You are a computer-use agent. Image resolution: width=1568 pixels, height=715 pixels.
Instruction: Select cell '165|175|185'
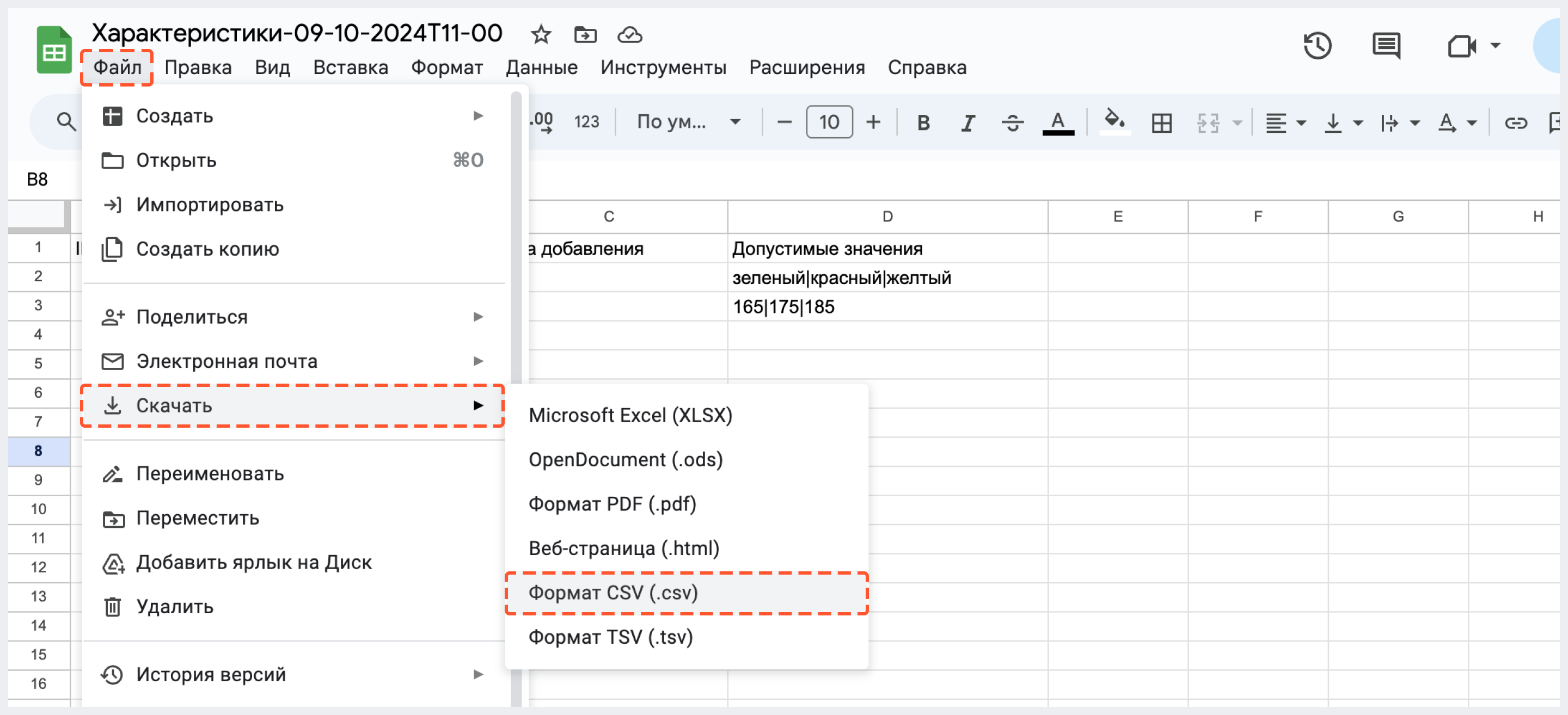point(887,307)
